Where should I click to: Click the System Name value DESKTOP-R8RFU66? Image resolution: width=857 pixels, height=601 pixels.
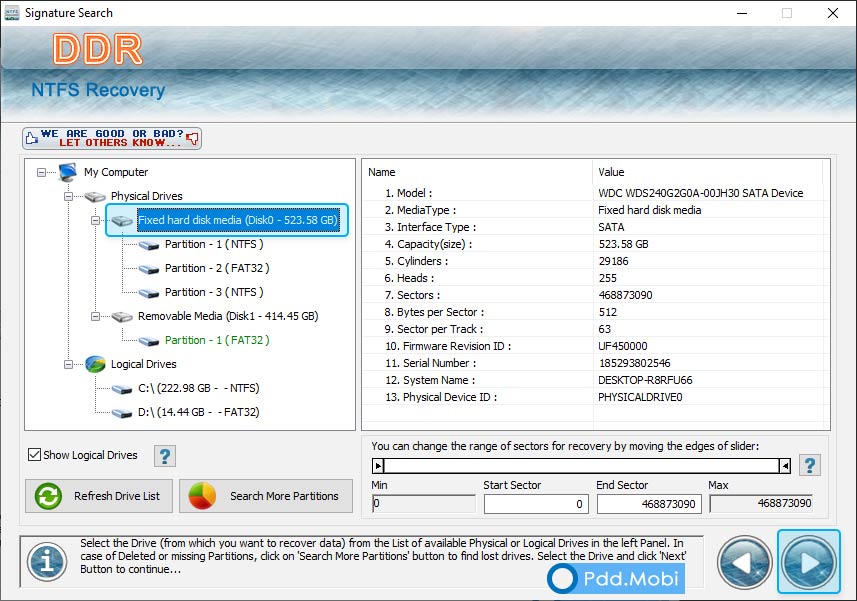point(645,380)
